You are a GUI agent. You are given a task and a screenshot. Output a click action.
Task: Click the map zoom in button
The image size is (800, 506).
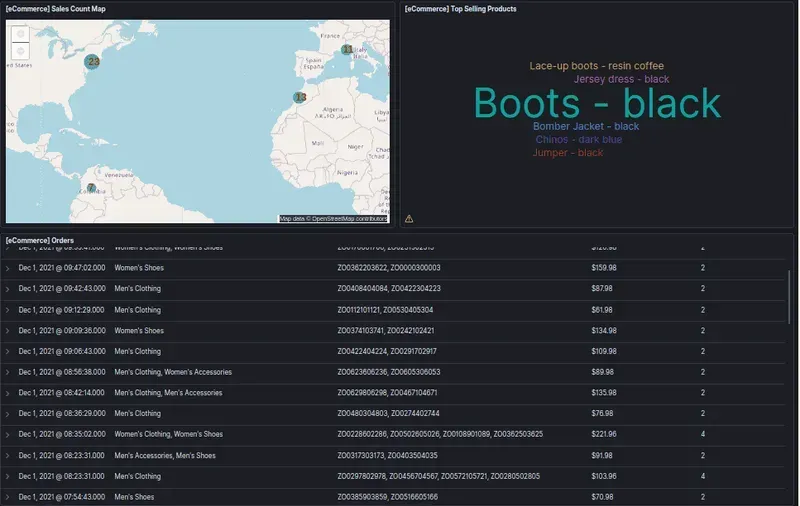pos(22,33)
